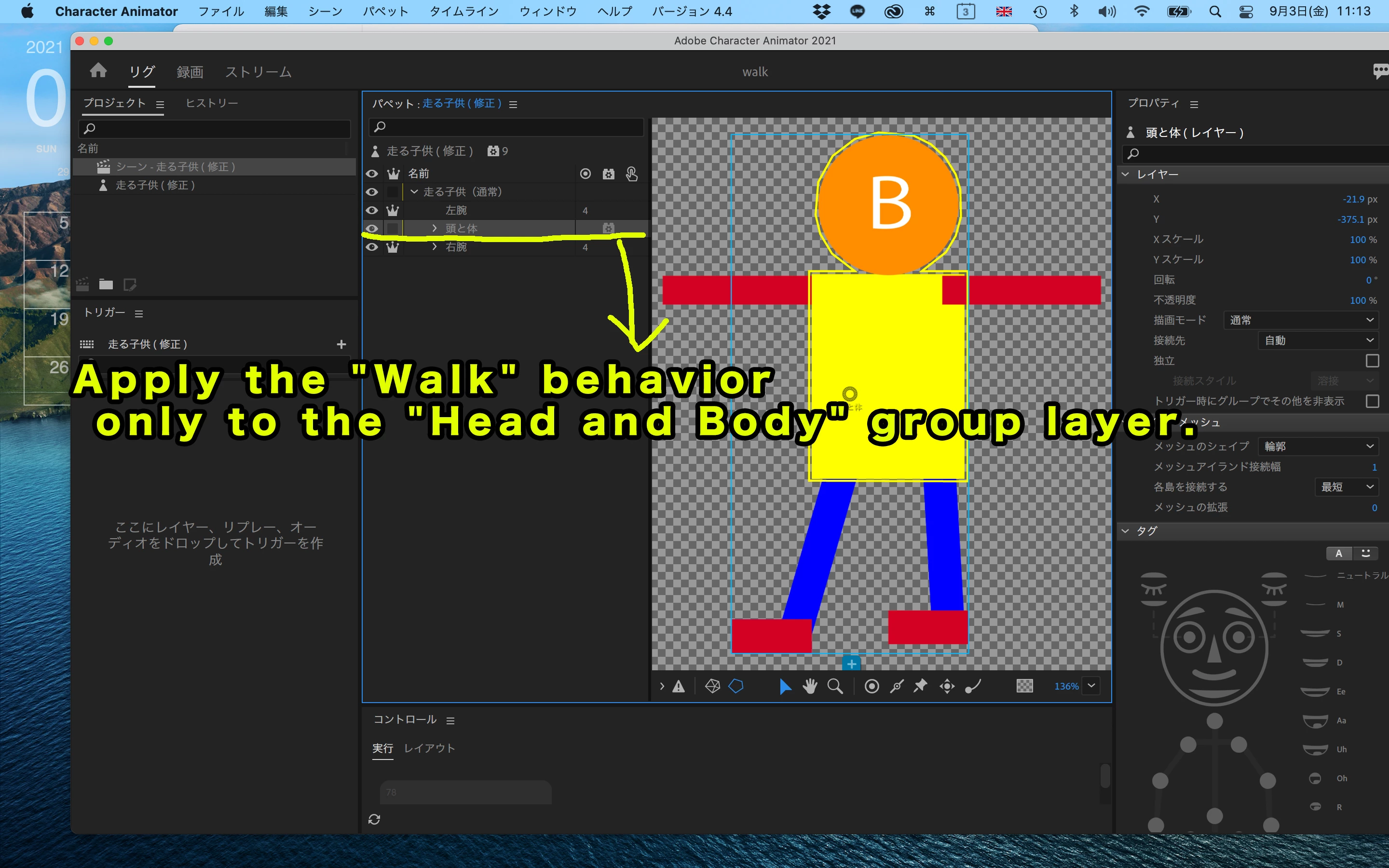Expand the 右腕 layer group
The width and height of the screenshot is (1389, 868).
pos(435,247)
